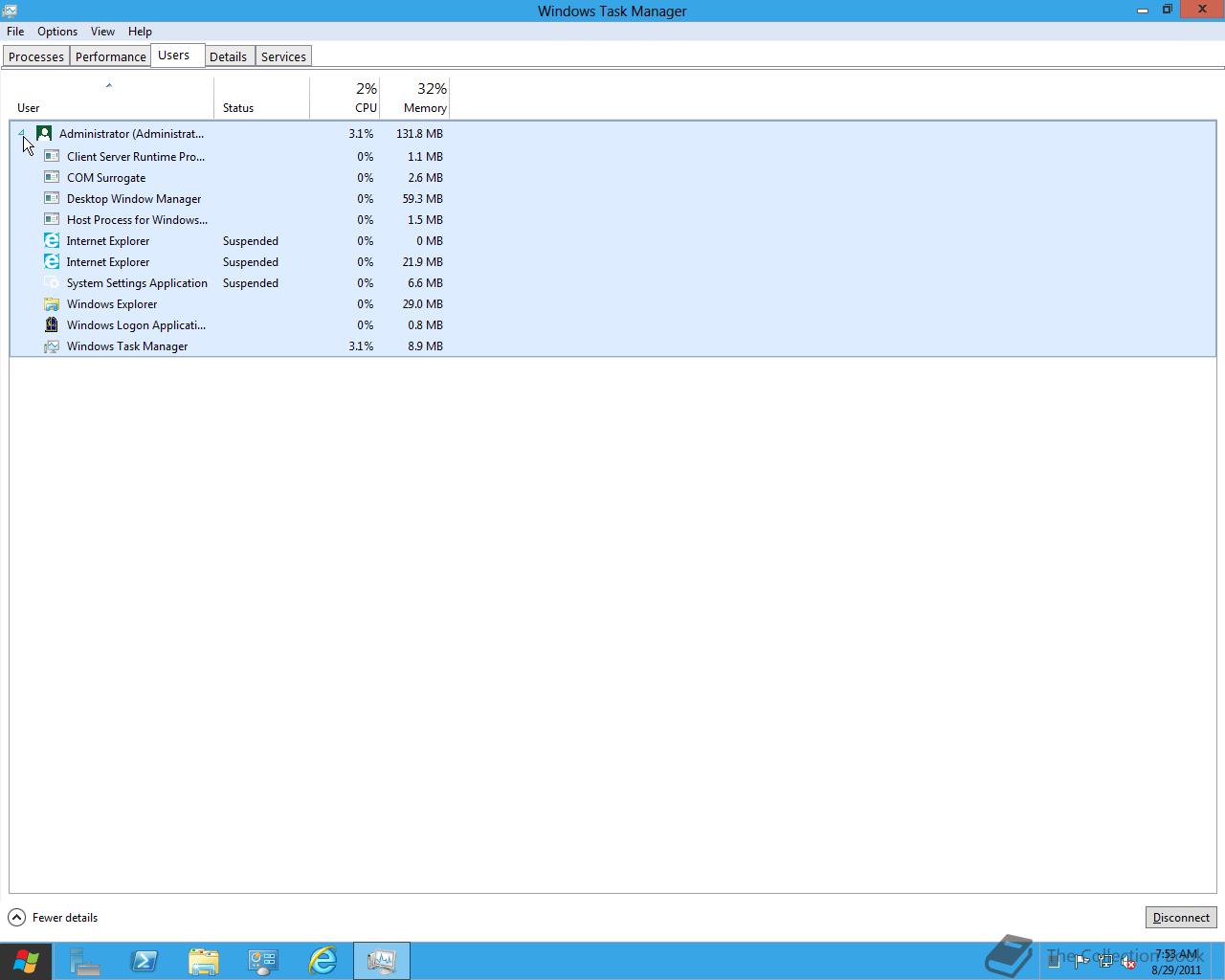Switch to the Performance tab

(x=111, y=56)
